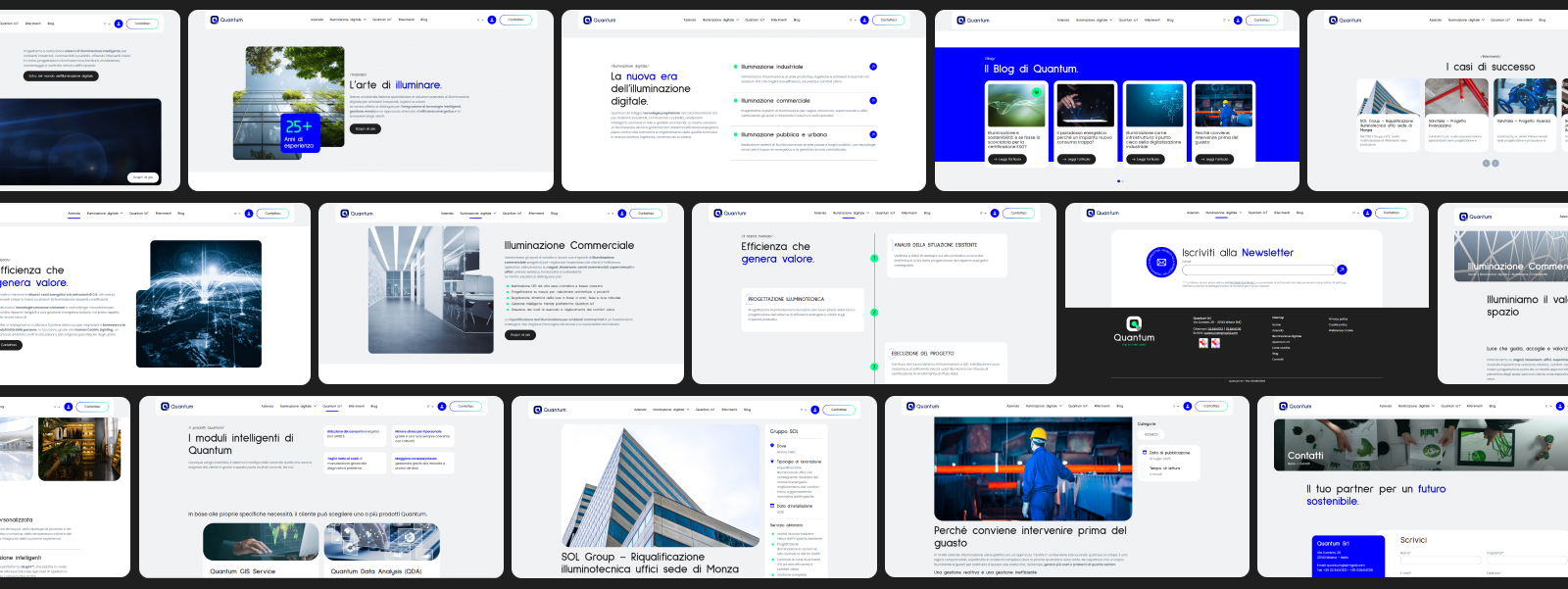Viewport: 1568px width, 589px height.
Task: Click the blue submit arrow of Newsletter form
Action: pos(1342,270)
